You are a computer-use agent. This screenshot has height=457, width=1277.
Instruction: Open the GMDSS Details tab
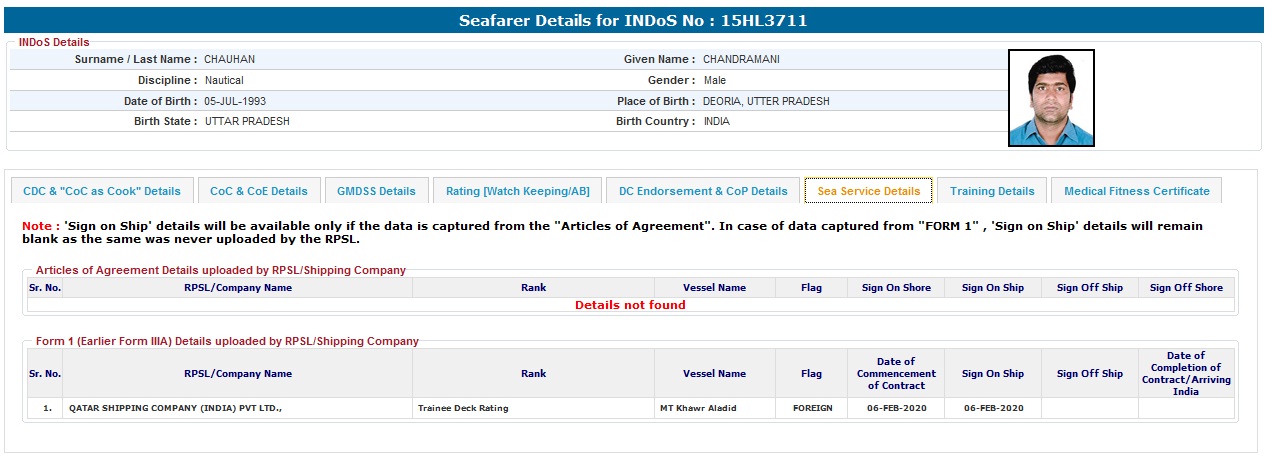pos(376,191)
